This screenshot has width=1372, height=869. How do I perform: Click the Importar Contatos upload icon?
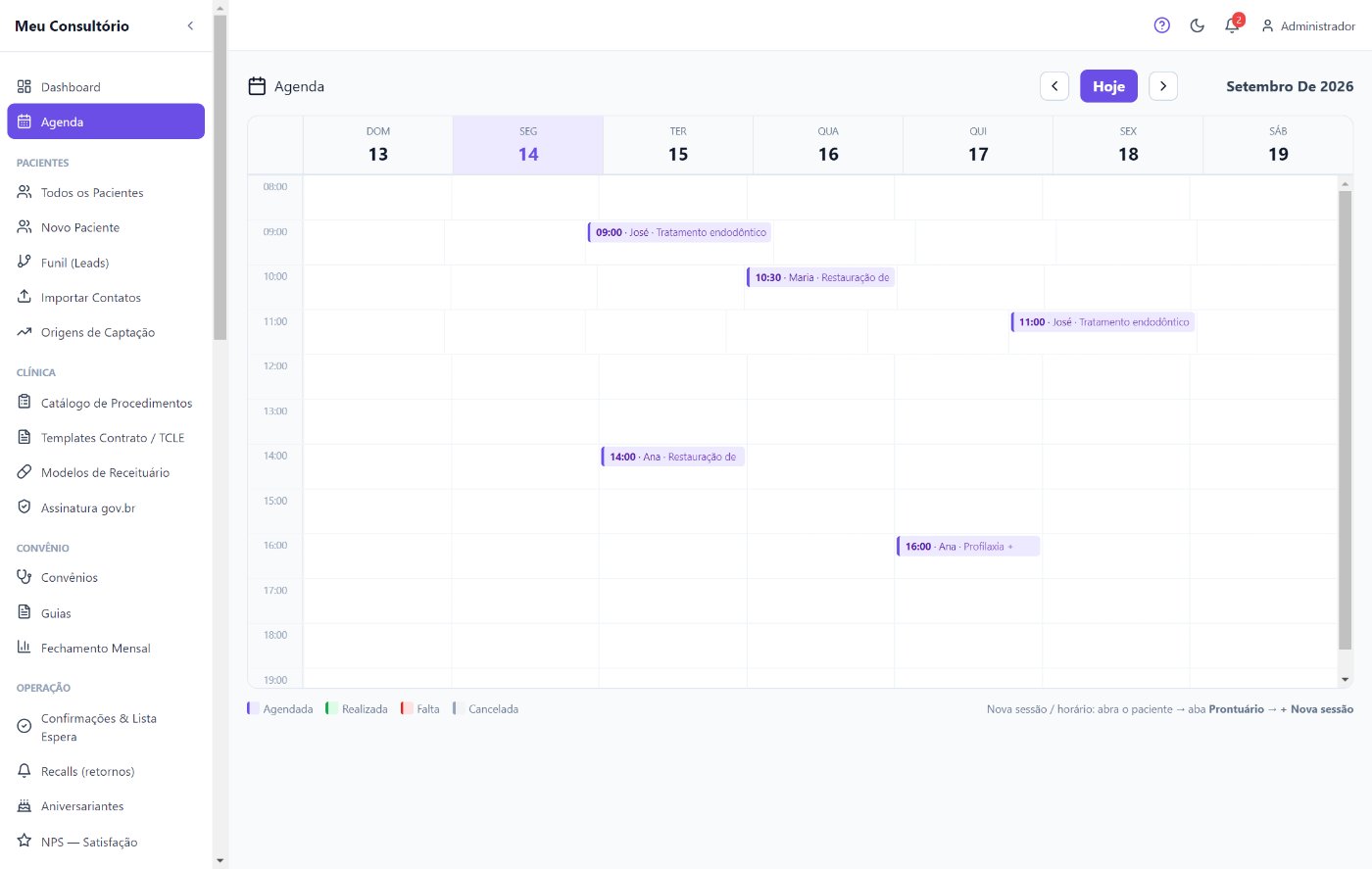coord(24,296)
